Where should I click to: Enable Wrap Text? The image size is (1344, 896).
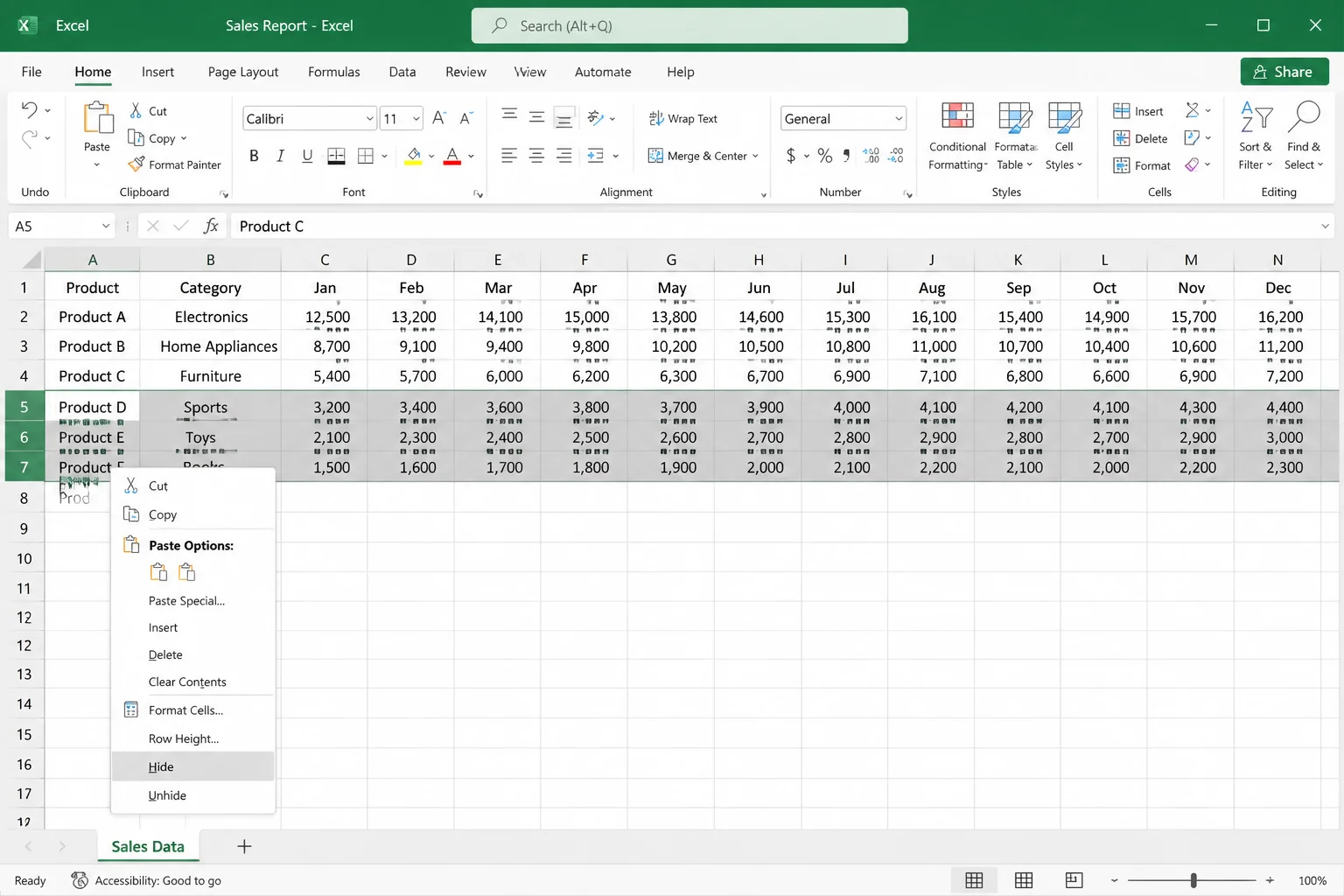click(x=683, y=118)
